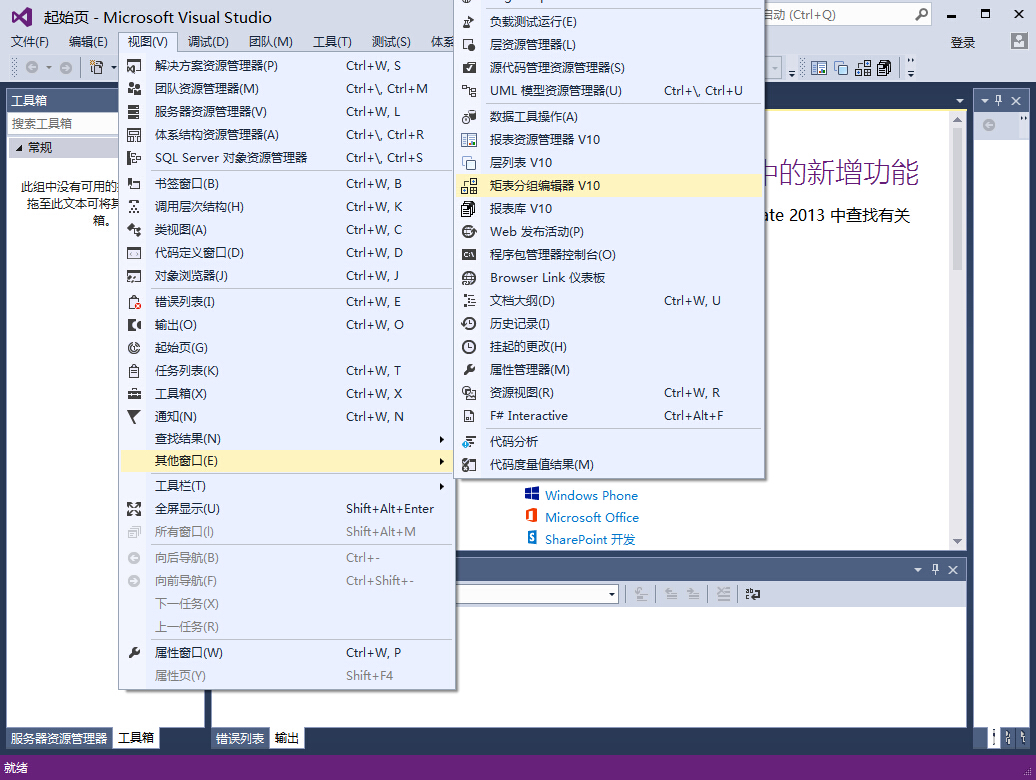Click the output icon beside 输出(O)
1036x780 pixels.
click(134, 325)
